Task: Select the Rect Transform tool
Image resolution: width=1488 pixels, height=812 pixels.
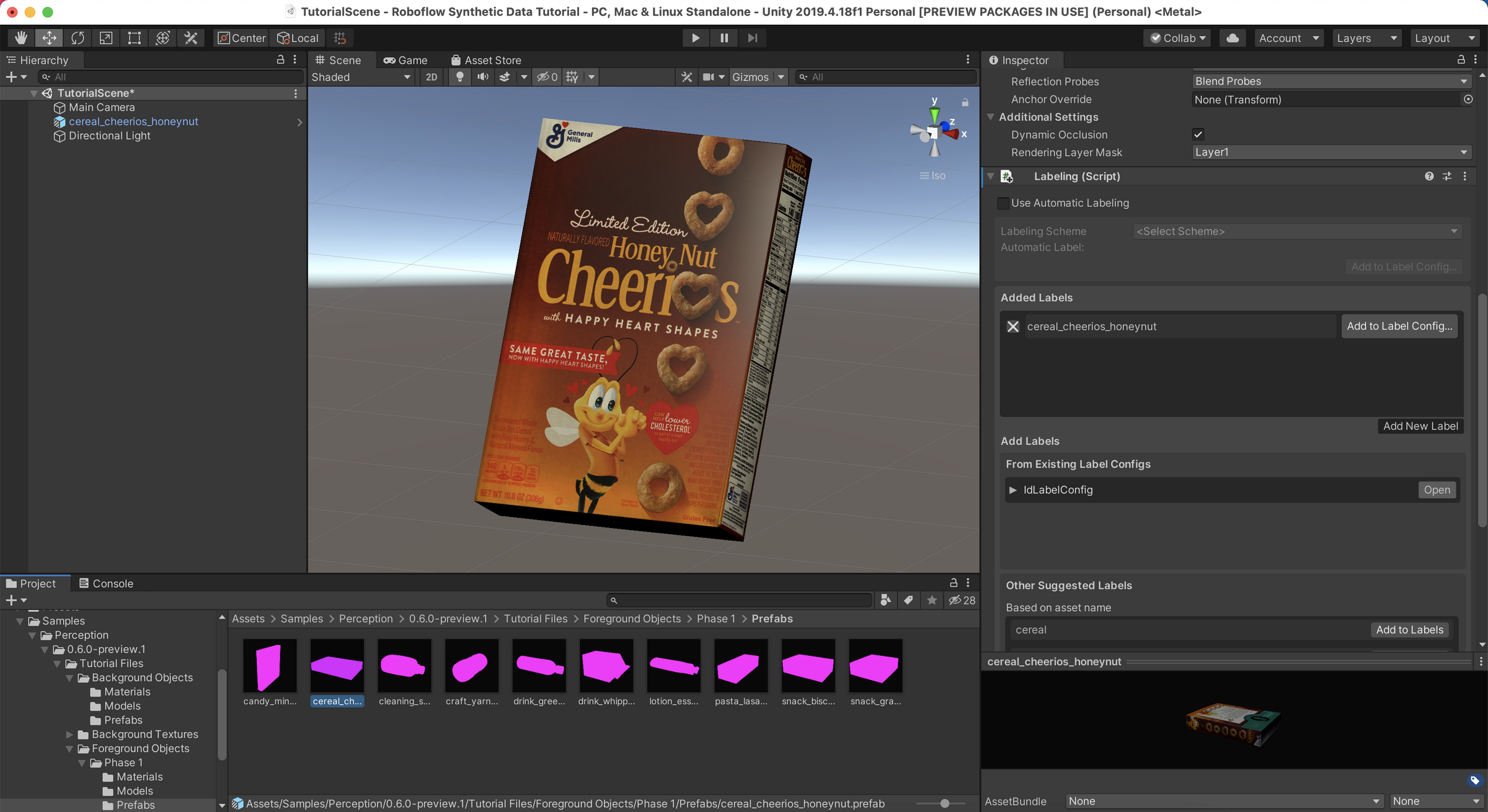Action: pyautogui.click(x=133, y=38)
